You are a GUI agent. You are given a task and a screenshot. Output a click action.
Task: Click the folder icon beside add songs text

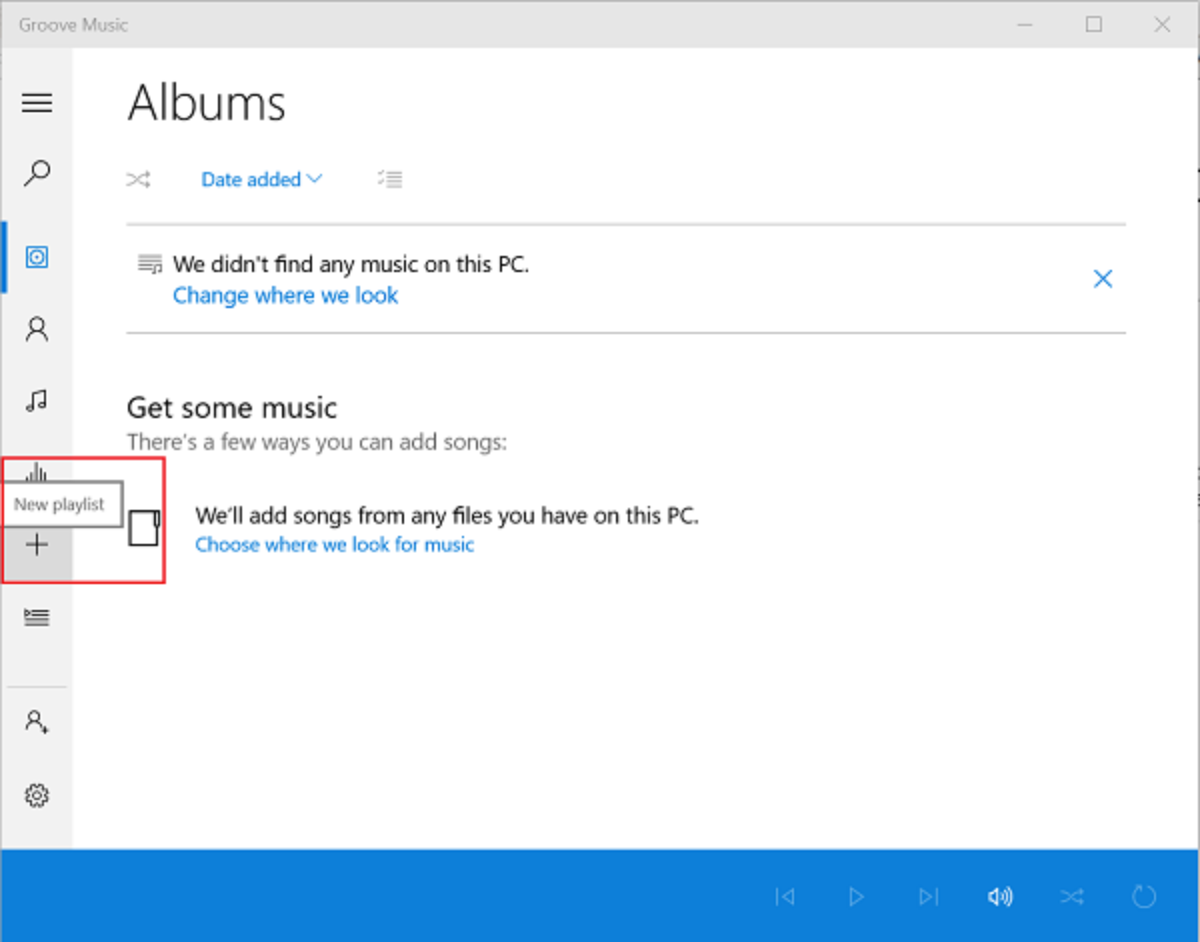point(145,528)
